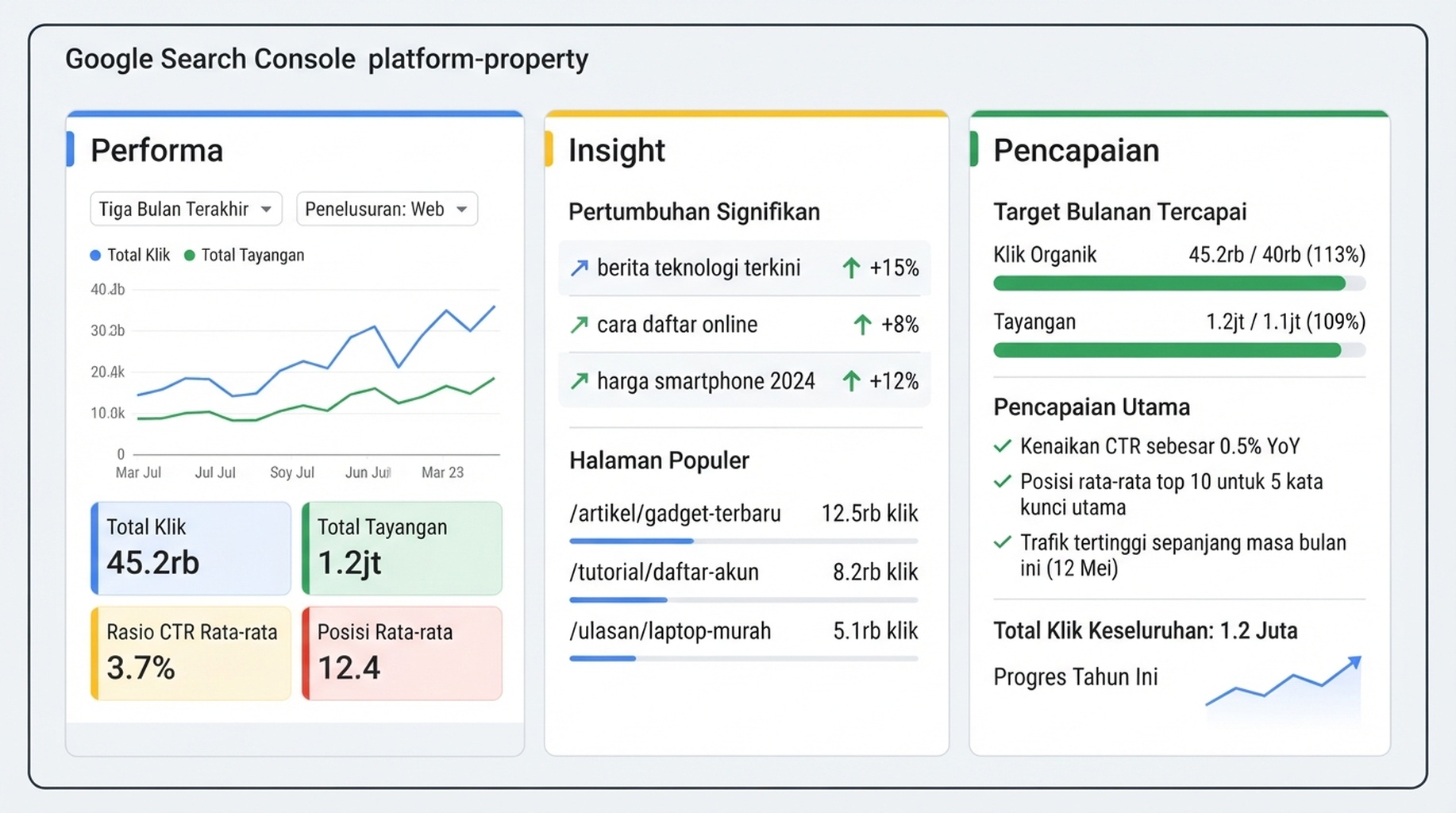Click checkmark beside Trafik tertinggi sepanjang masa
The width and height of the screenshot is (1456, 813).
1003,542
